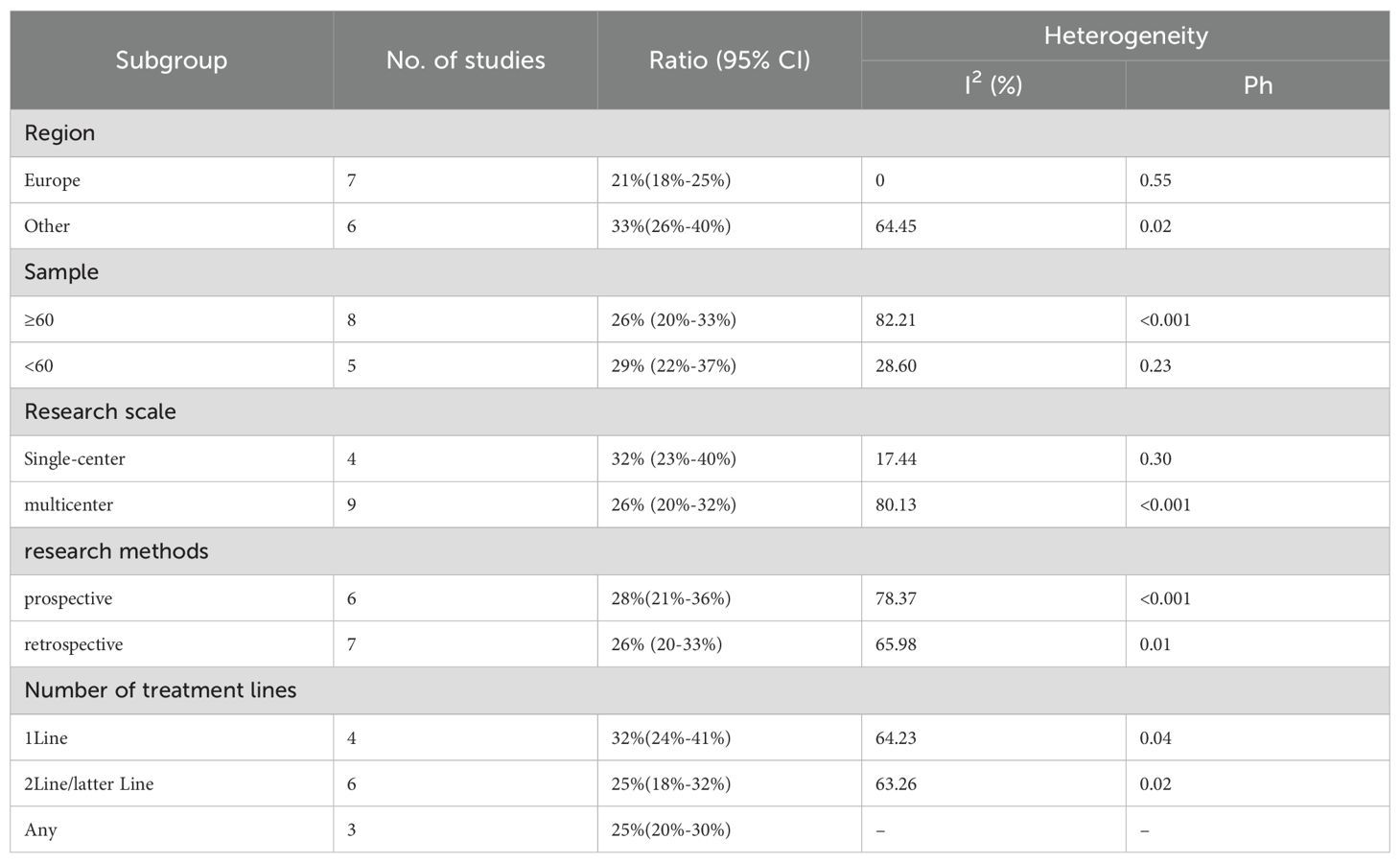Click the 2Line/latter Line cell

(x=172, y=783)
